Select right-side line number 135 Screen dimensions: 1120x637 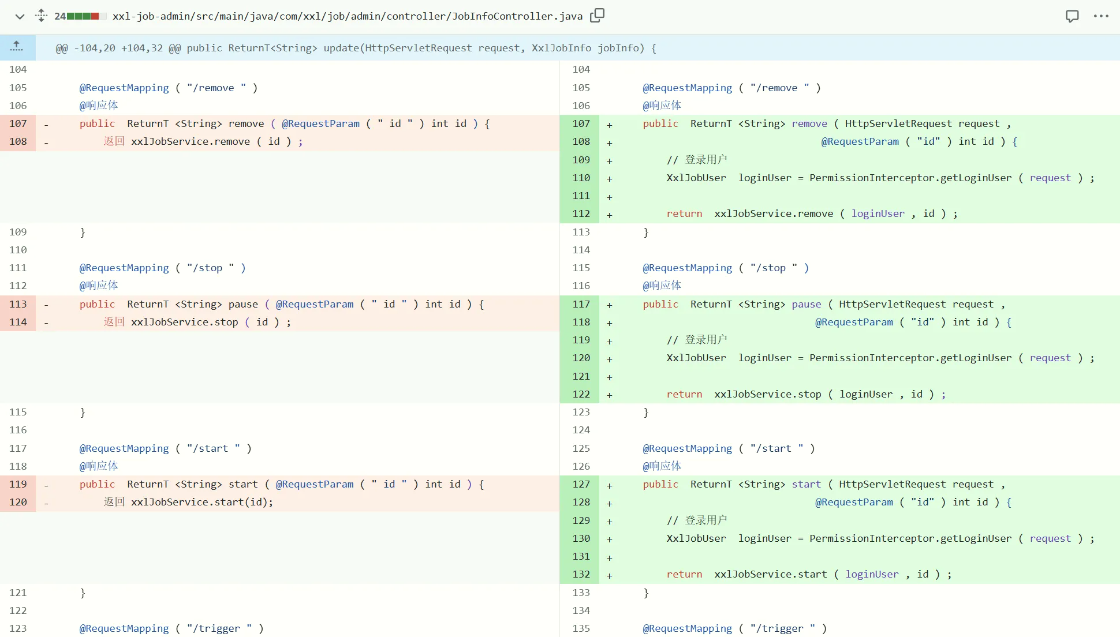tap(580, 629)
